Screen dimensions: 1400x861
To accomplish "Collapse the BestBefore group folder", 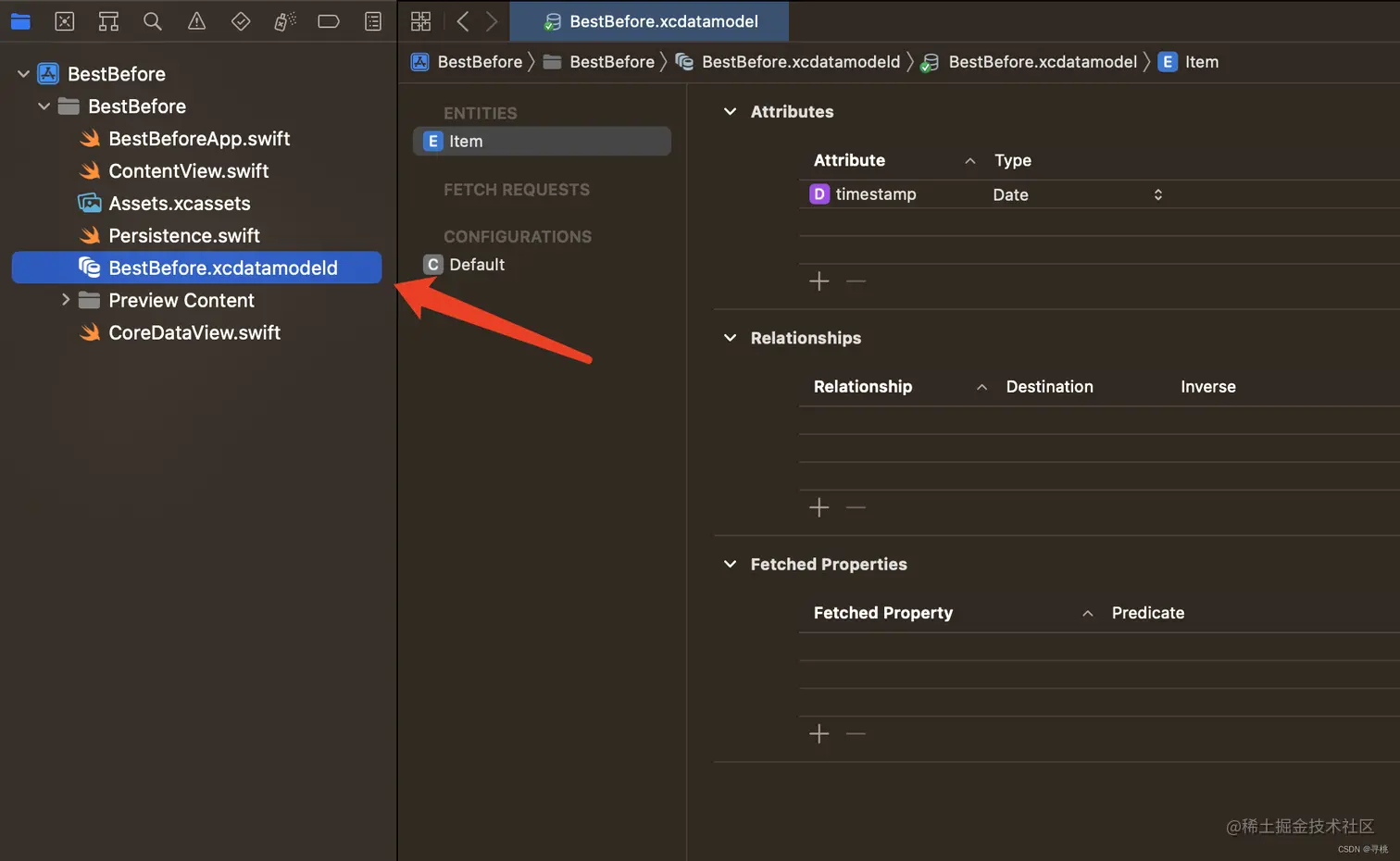I will [x=44, y=106].
